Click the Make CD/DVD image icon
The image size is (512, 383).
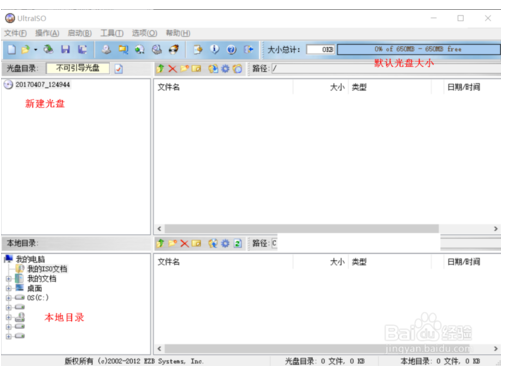[106, 50]
